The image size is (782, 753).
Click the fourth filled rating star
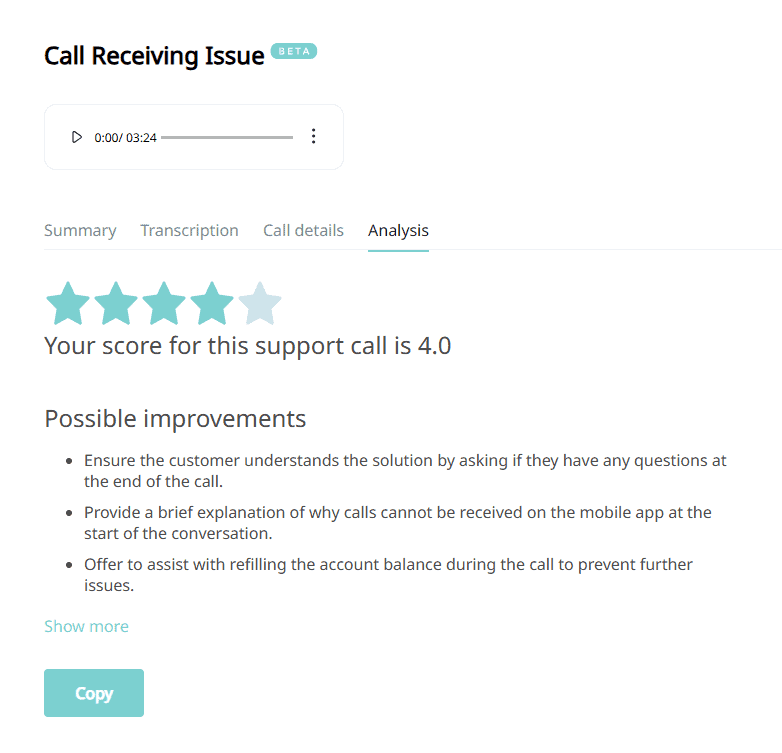[x=212, y=303]
